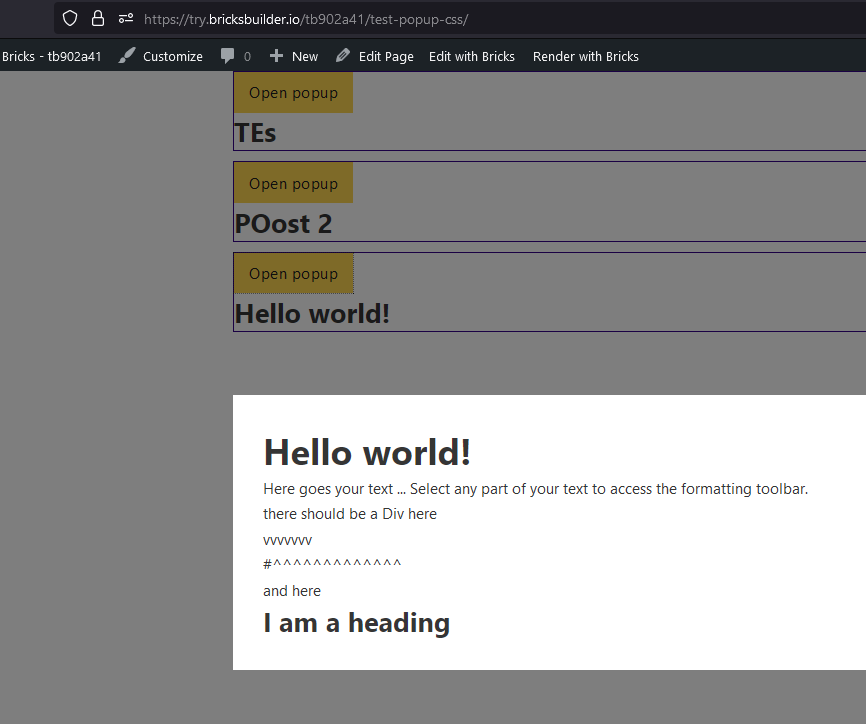Click the shield tracking protection icon

(70, 19)
